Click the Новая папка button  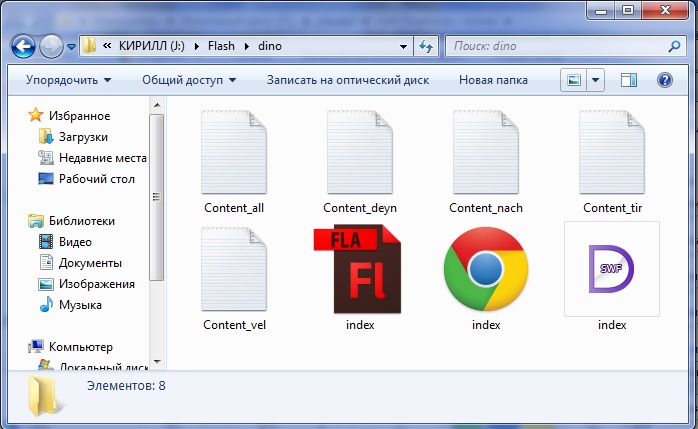pos(493,80)
